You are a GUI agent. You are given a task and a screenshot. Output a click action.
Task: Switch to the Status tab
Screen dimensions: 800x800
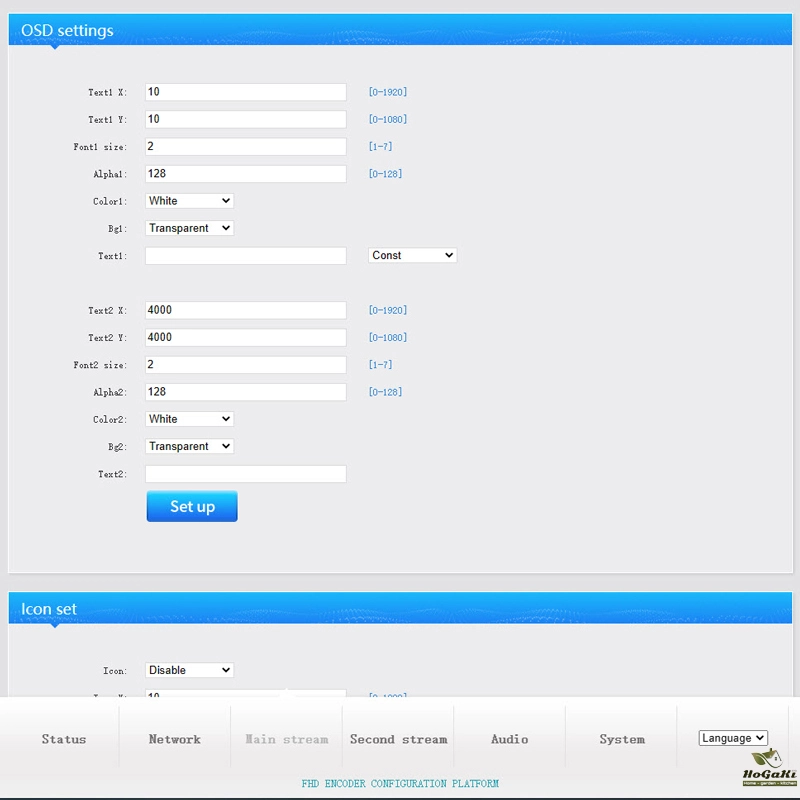pos(63,739)
